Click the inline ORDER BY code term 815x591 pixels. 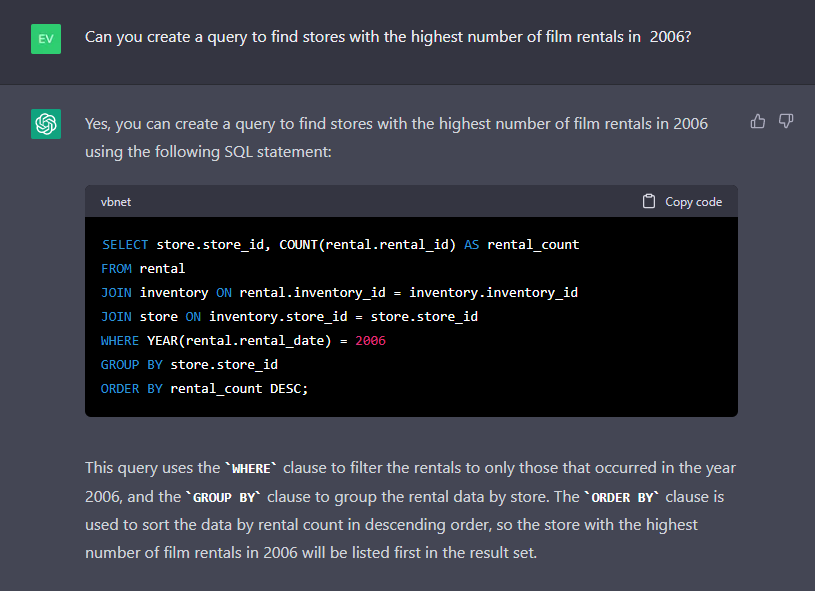tap(622, 497)
